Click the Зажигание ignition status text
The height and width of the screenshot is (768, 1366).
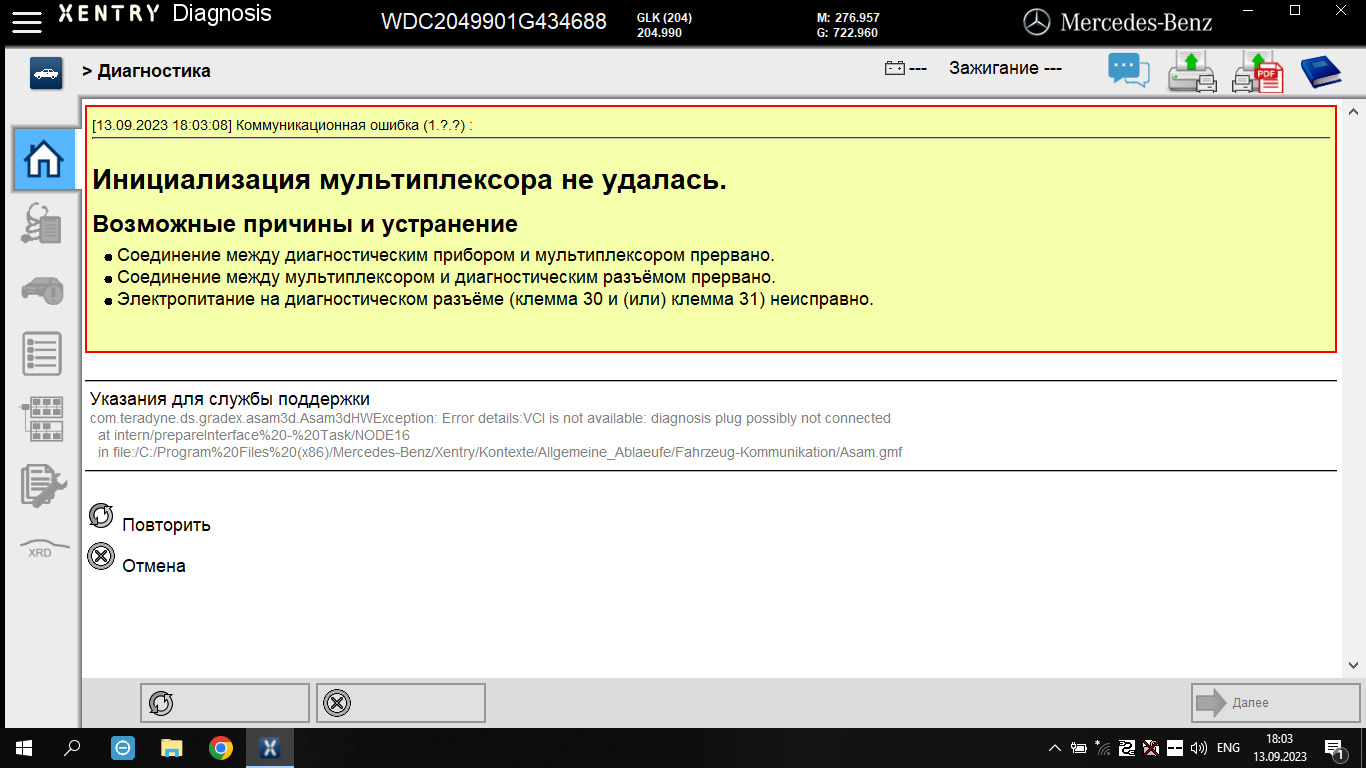coord(1005,69)
